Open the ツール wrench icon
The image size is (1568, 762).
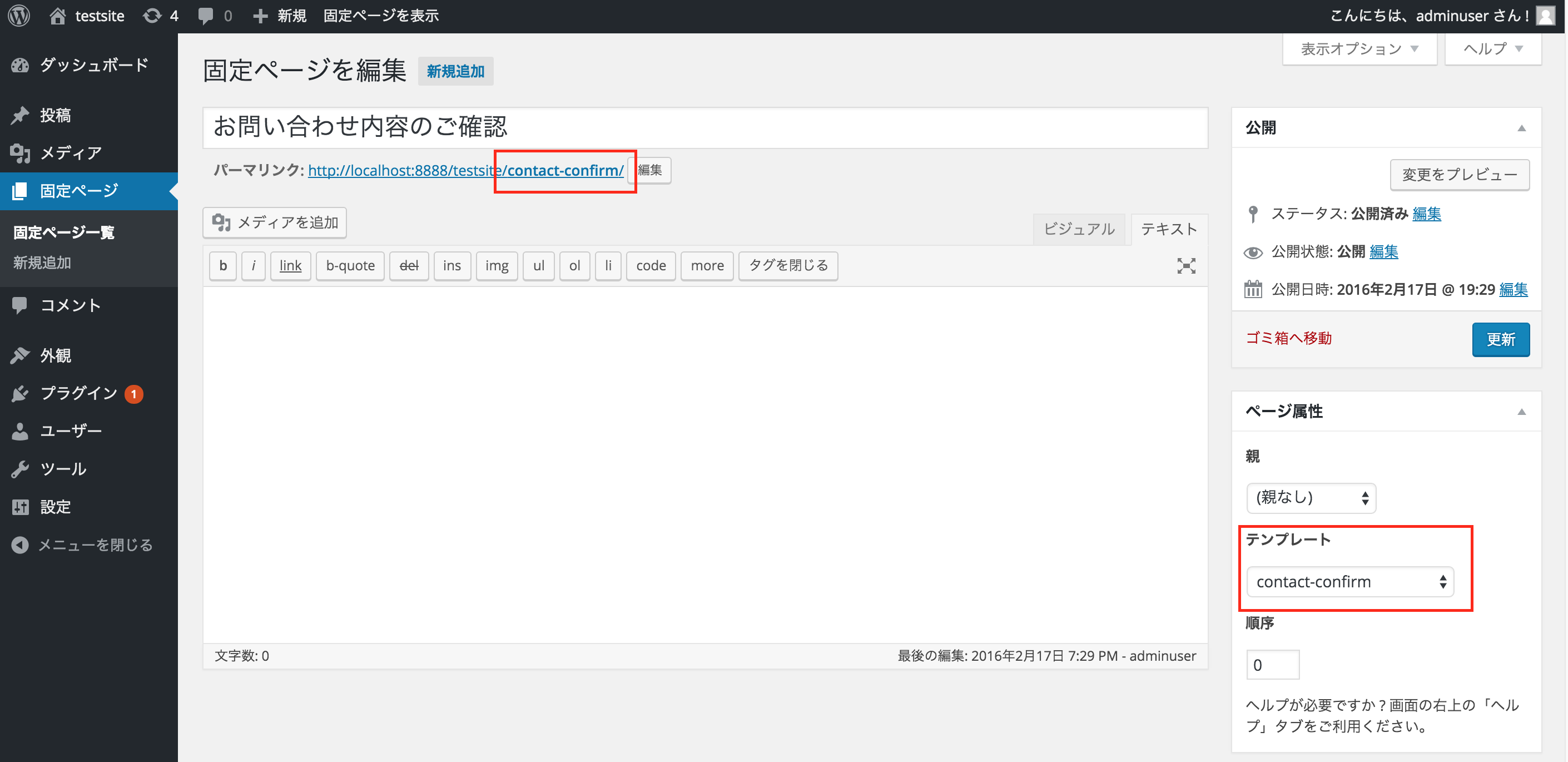20,468
